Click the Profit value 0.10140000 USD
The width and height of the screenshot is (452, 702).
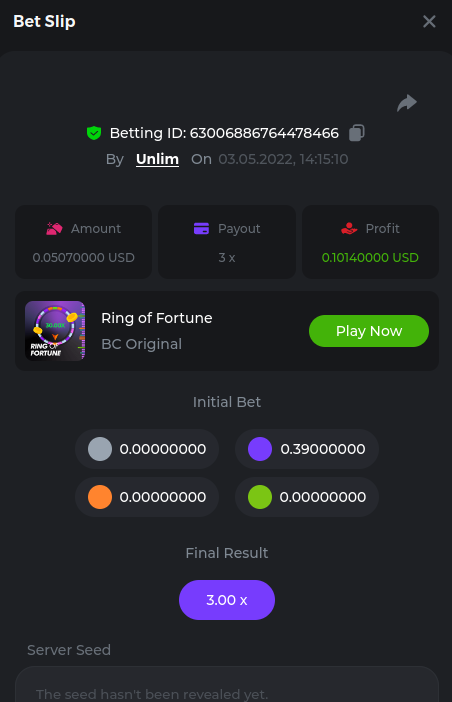[370, 257]
